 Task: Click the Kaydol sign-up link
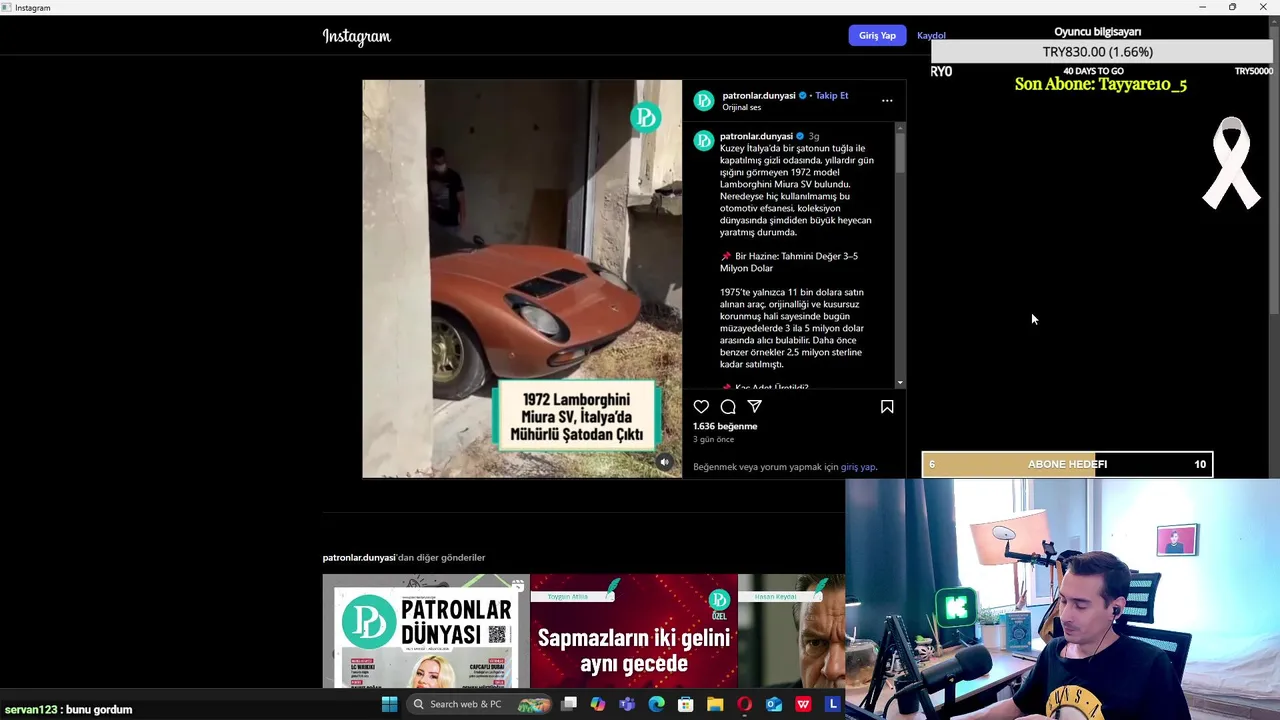click(931, 36)
